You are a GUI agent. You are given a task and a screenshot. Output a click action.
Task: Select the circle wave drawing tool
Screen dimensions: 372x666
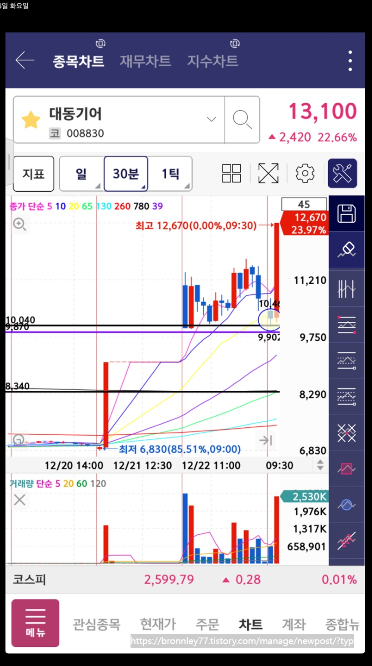click(347, 505)
